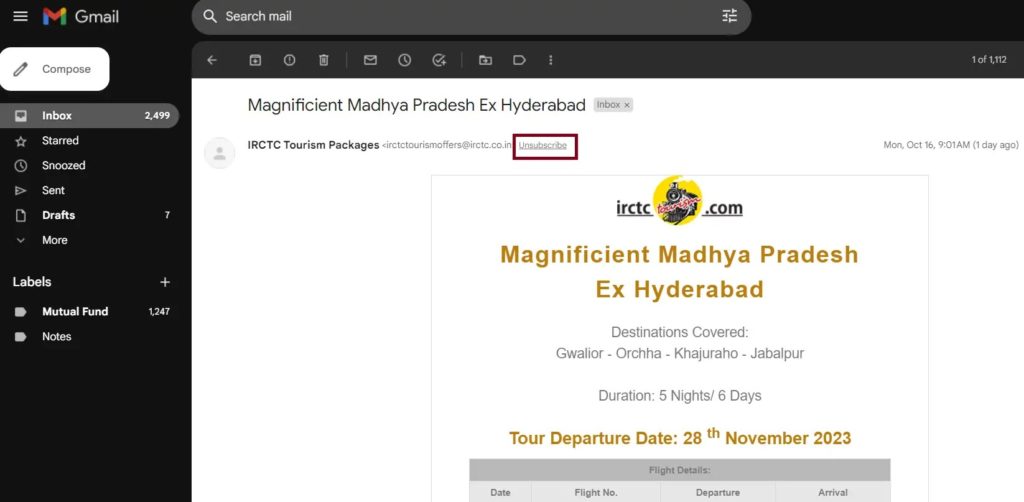Open the Inbox folder
Image resolution: width=1024 pixels, height=502 pixels.
tap(89, 116)
